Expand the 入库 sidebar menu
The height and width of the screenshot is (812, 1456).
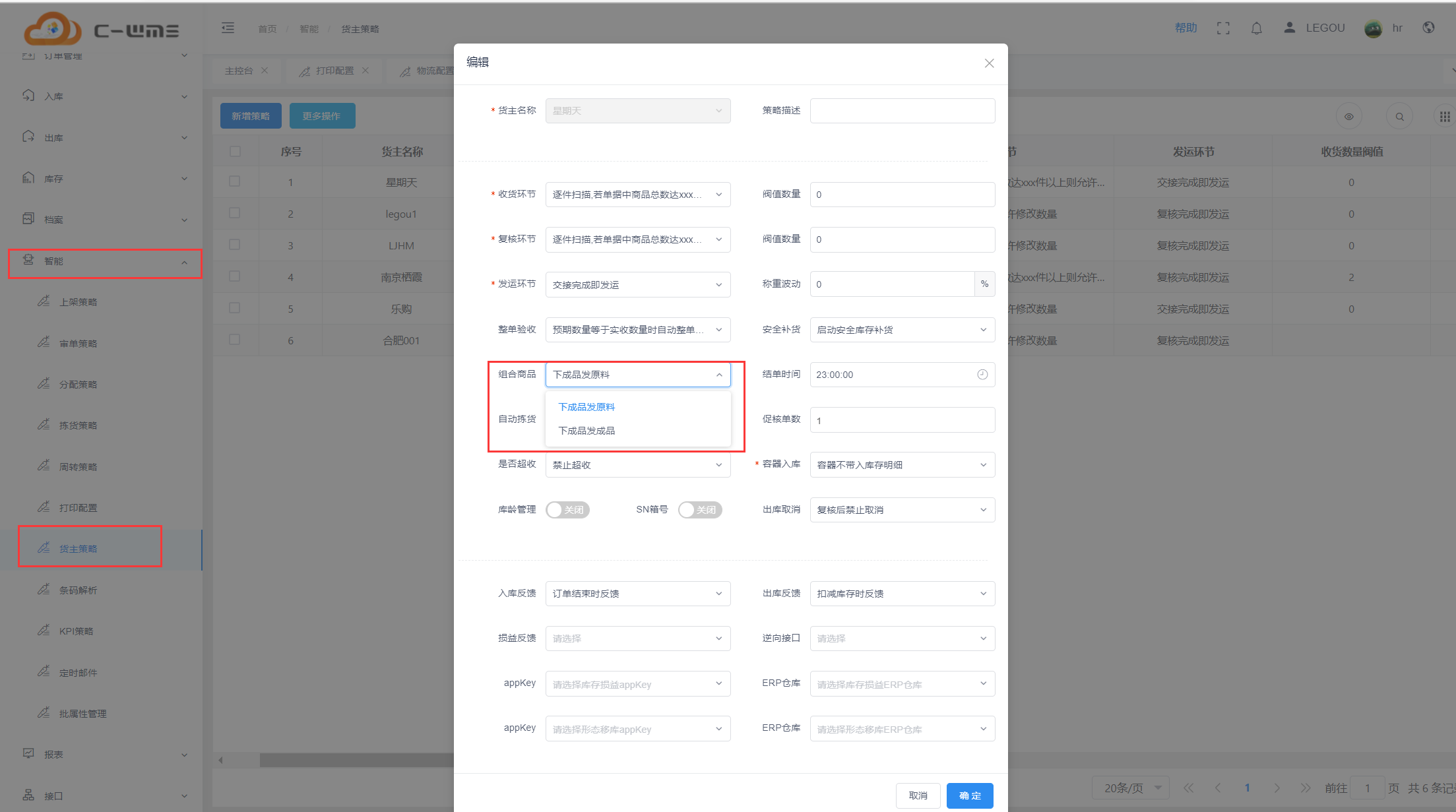click(102, 96)
